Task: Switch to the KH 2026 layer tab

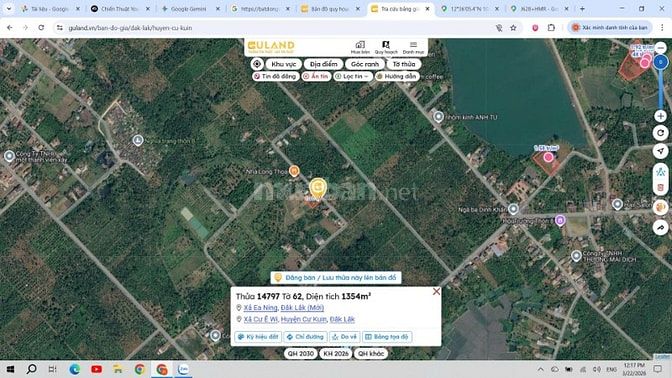Action: click(x=336, y=354)
